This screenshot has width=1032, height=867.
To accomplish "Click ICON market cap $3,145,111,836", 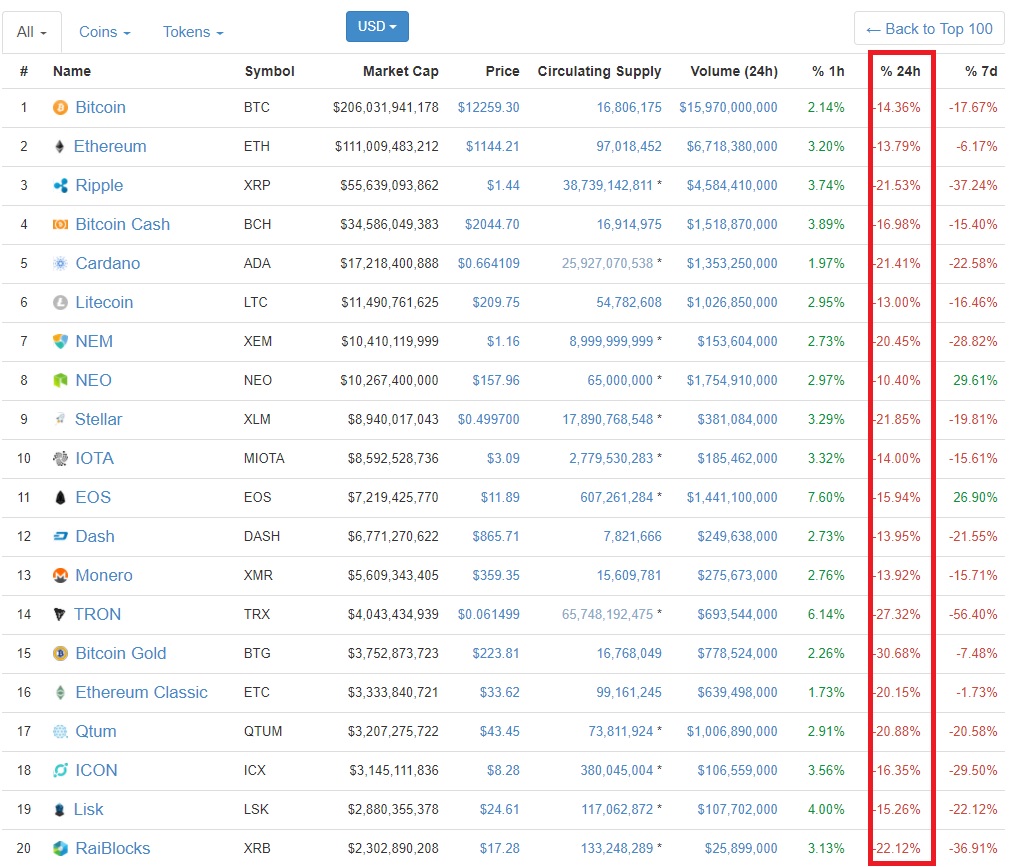I will point(394,770).
